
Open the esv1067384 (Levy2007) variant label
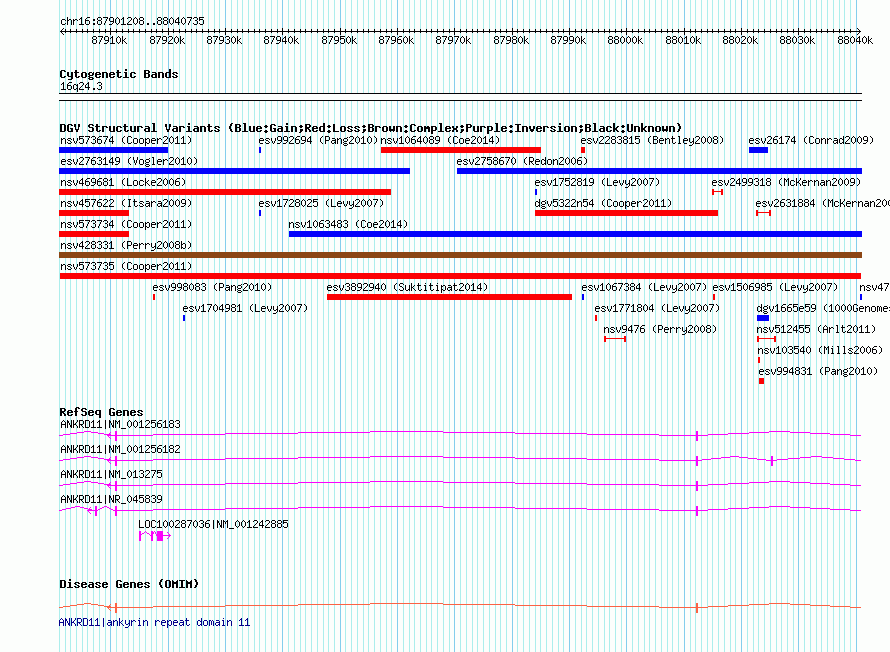tap(644, 287)
